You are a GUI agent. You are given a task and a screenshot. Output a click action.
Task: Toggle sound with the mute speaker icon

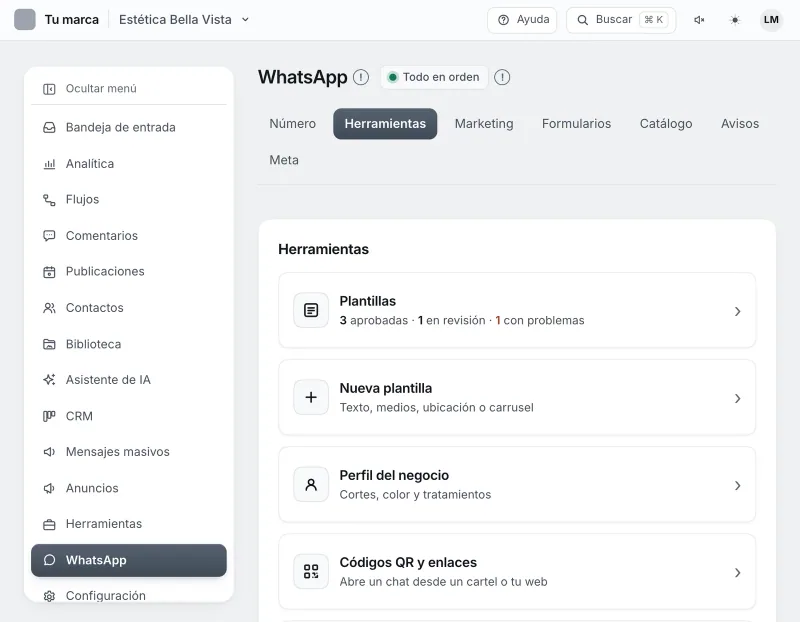[x=699, y=20]
